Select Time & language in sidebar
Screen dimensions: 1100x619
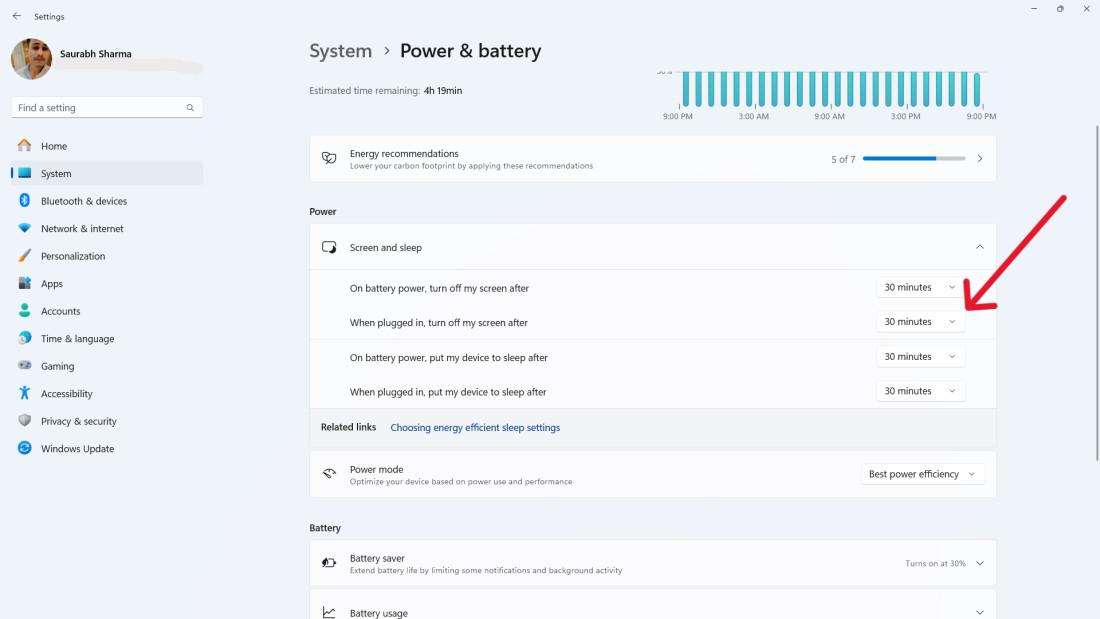click(77, 339)
